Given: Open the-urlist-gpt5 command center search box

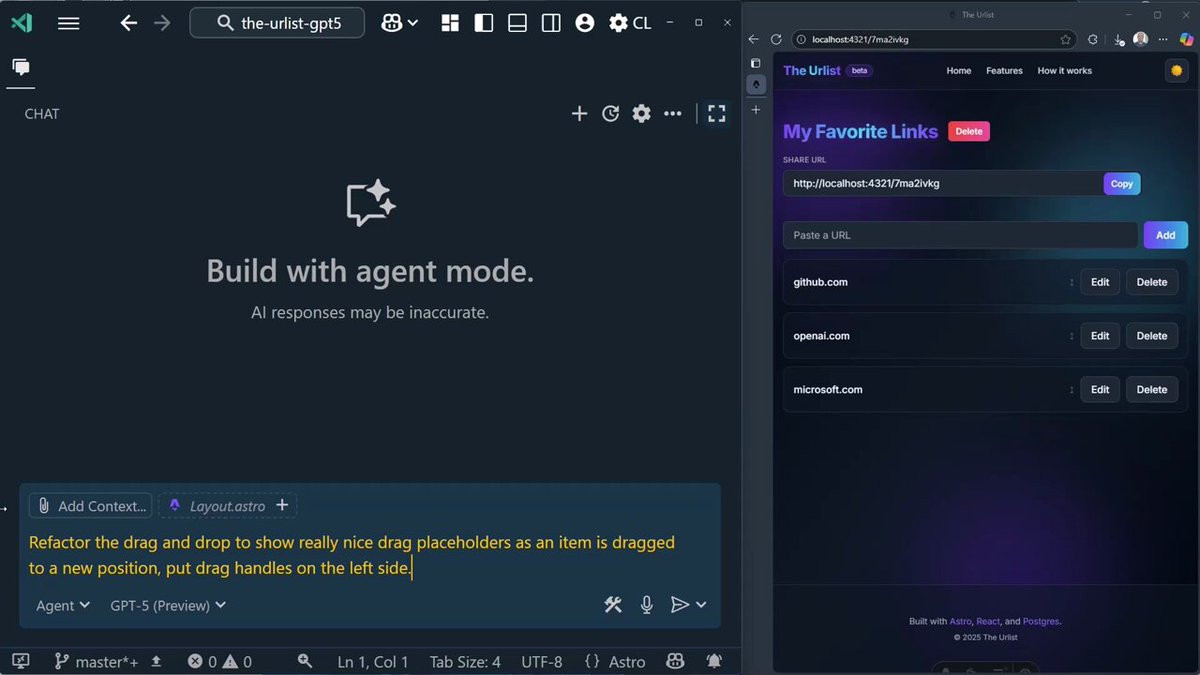Looking at the screenshot, I should pos(277,23).
